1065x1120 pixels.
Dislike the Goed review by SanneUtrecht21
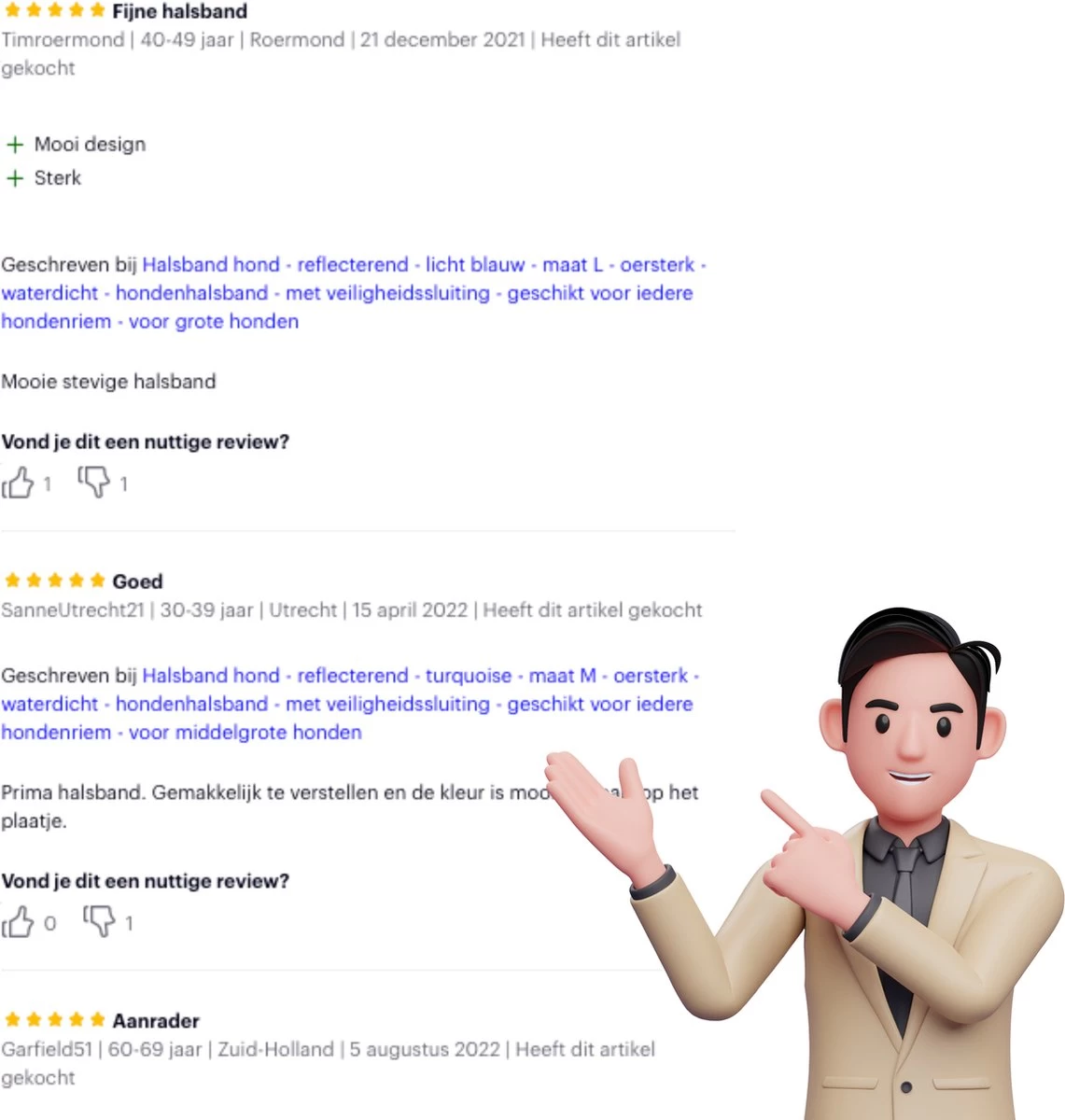(99, 921)
